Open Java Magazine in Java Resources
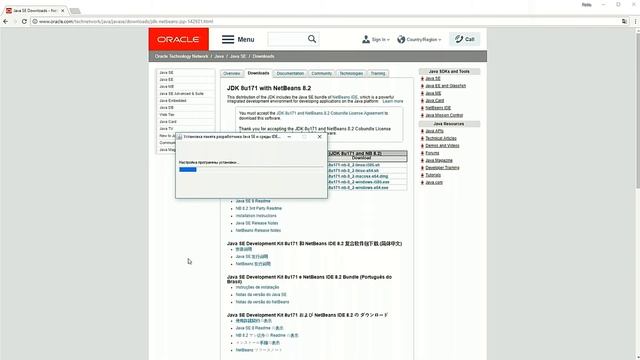This screenshot has height=360, width=640. 439,160
